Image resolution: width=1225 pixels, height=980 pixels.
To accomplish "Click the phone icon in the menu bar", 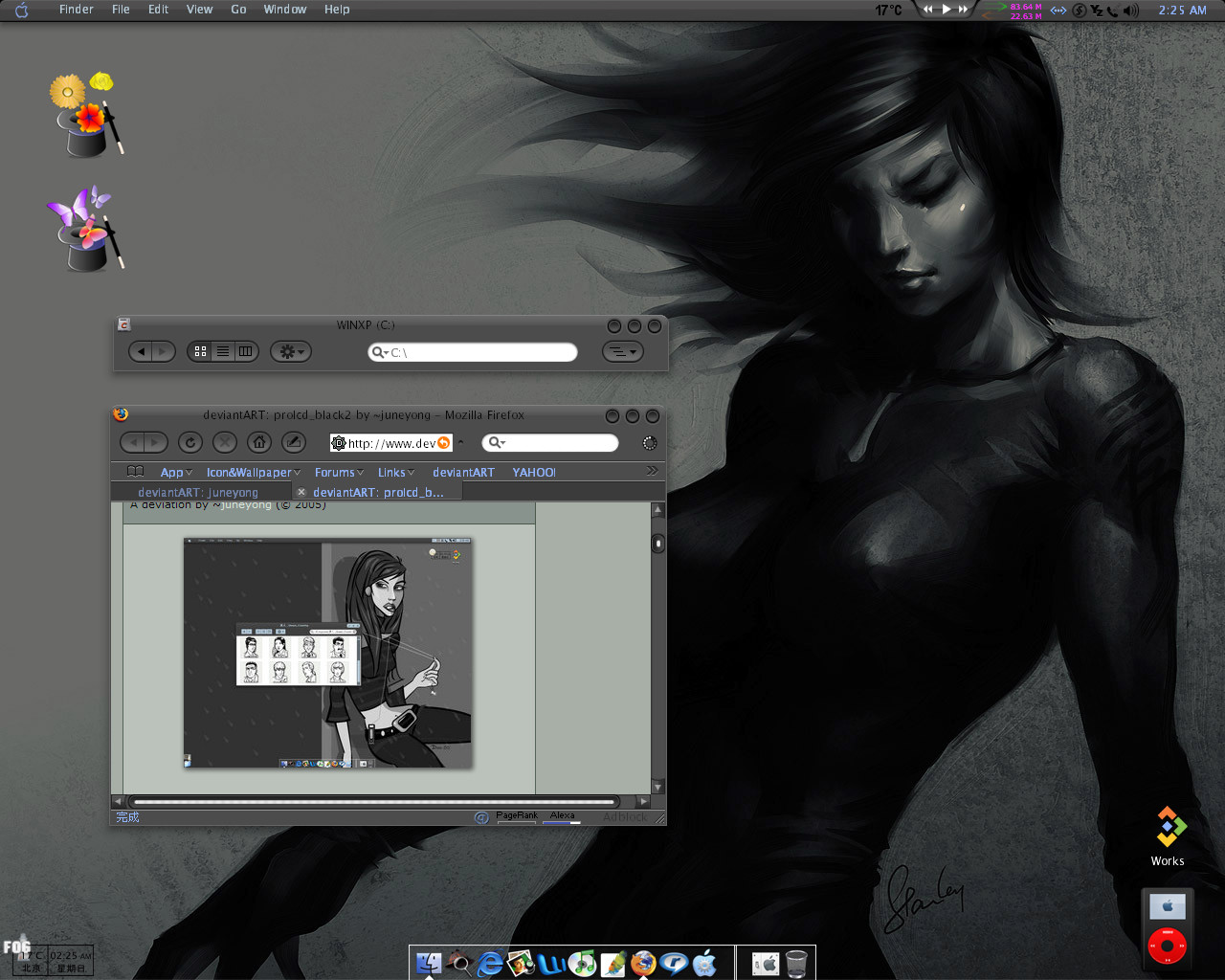I will [x=1112, y=11].
